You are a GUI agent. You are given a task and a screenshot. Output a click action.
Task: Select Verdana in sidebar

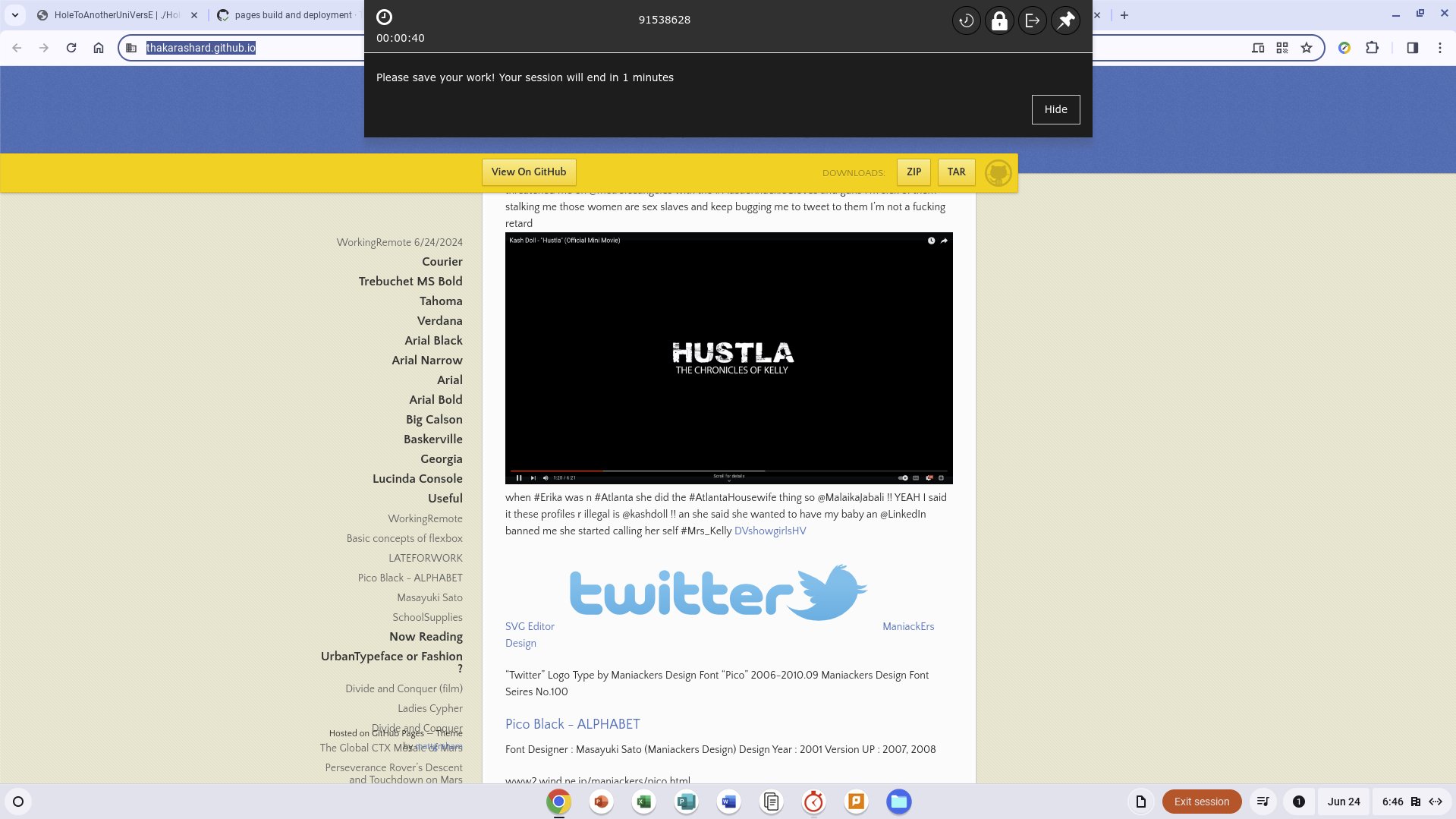439,321
